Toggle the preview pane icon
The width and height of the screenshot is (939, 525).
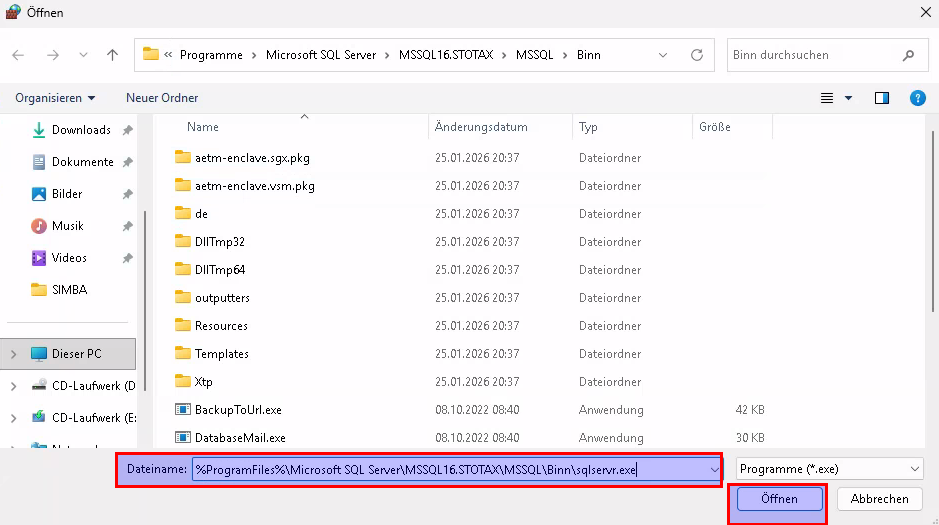tap(882, 98)
